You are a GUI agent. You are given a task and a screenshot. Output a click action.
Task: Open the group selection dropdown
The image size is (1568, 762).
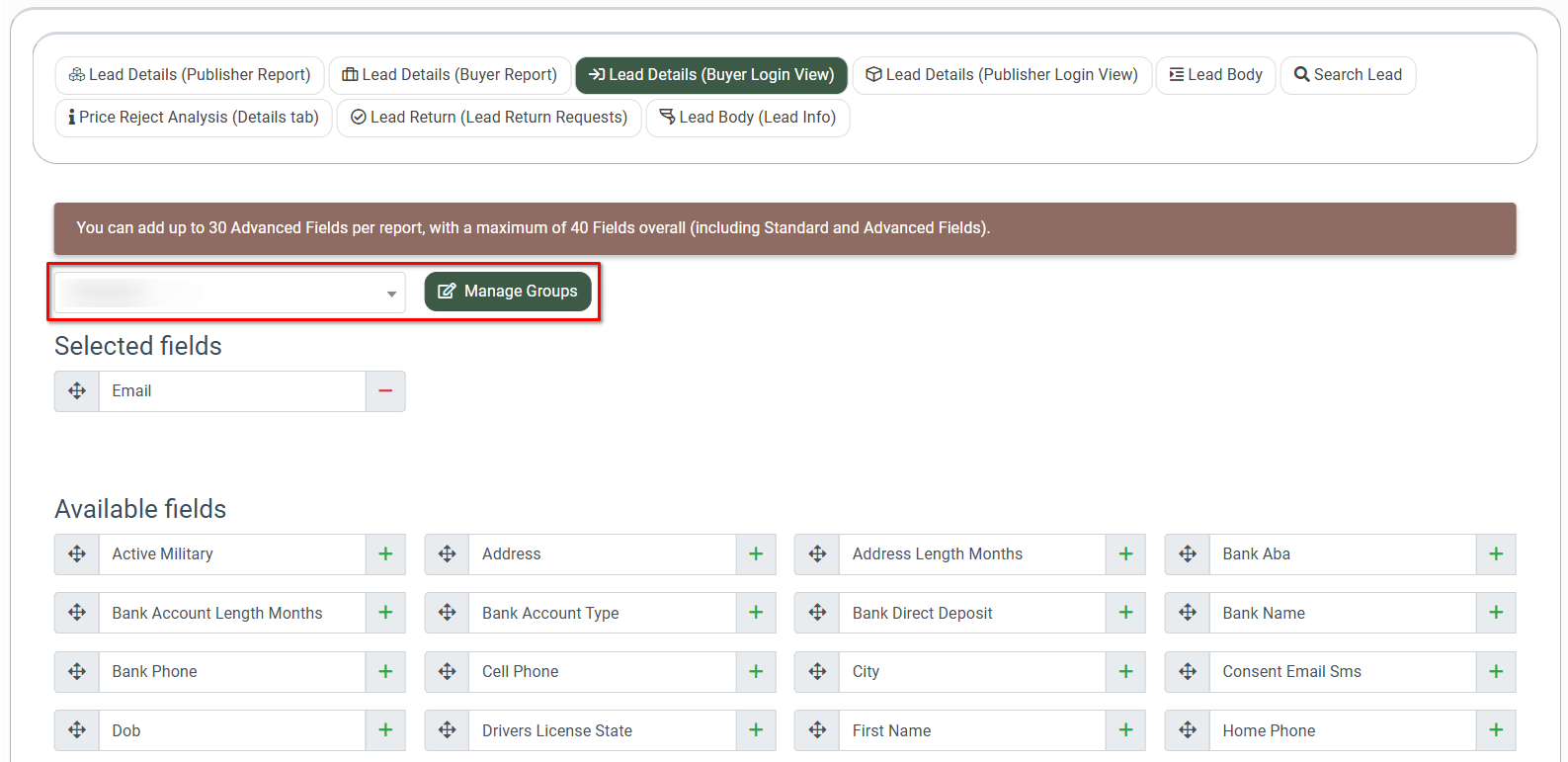coord(229,293)
